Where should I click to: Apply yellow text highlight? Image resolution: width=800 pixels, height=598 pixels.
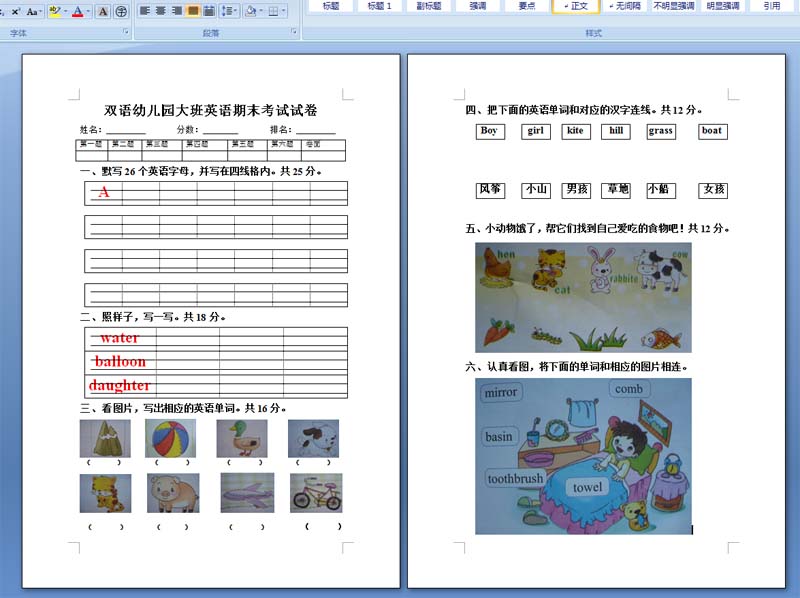(55, 11)
